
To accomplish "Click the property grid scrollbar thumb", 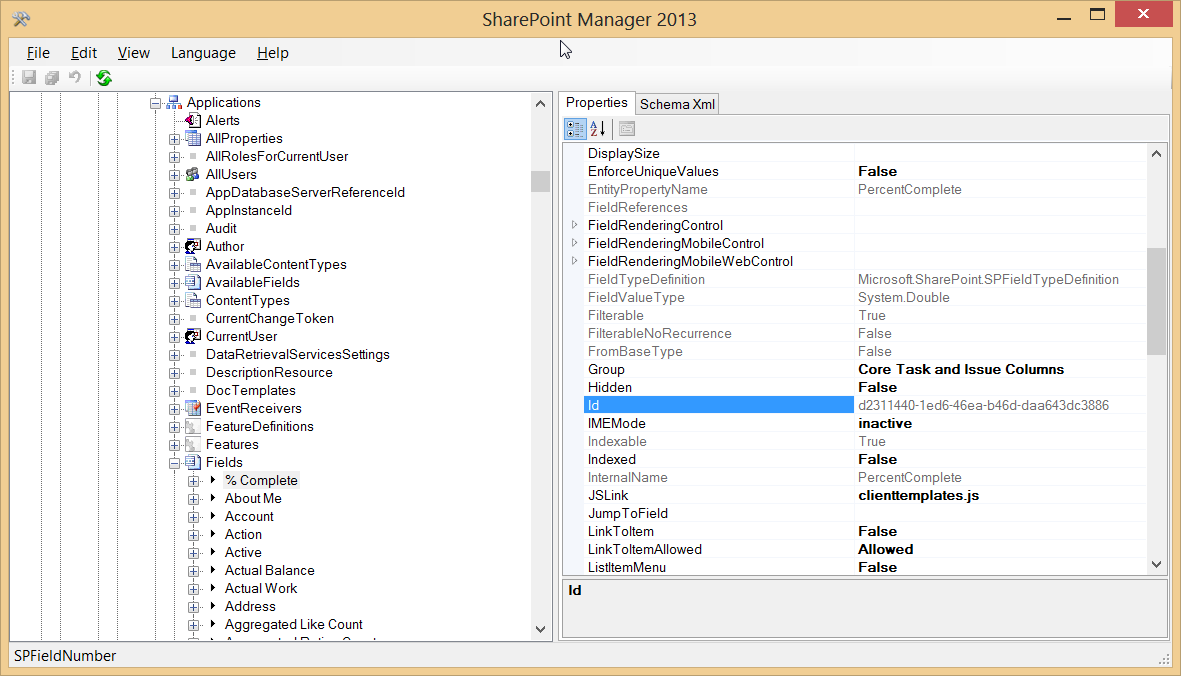I will point(1156,301).
